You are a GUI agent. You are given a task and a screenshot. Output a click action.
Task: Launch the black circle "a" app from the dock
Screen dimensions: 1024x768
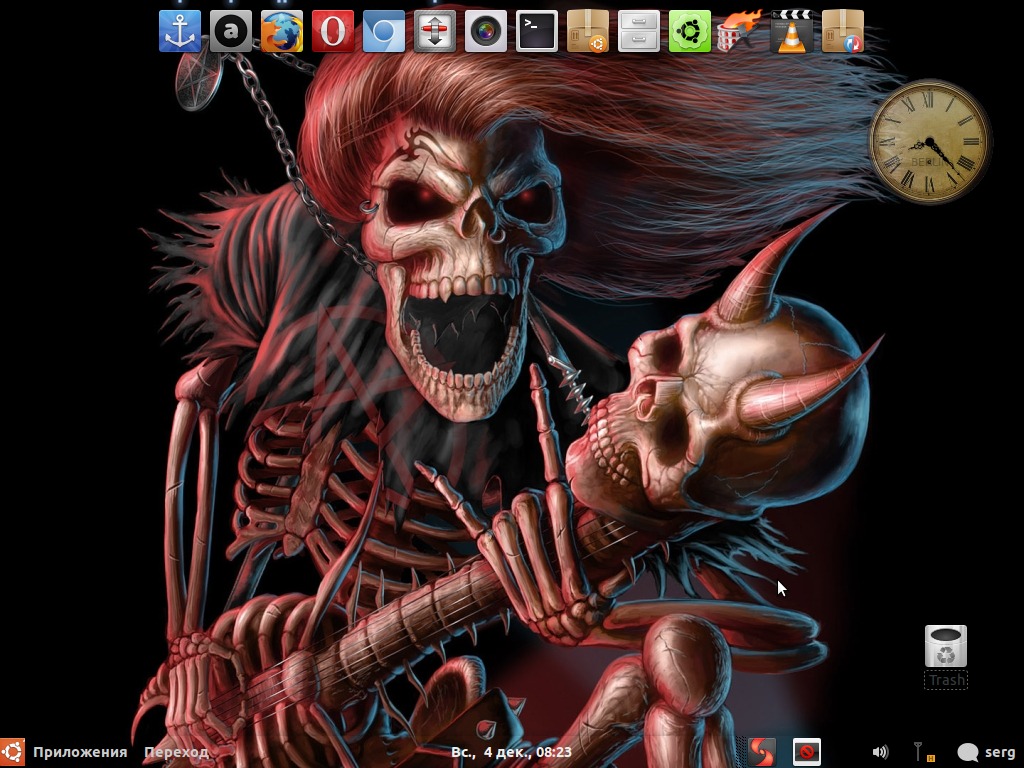point(231,31)
